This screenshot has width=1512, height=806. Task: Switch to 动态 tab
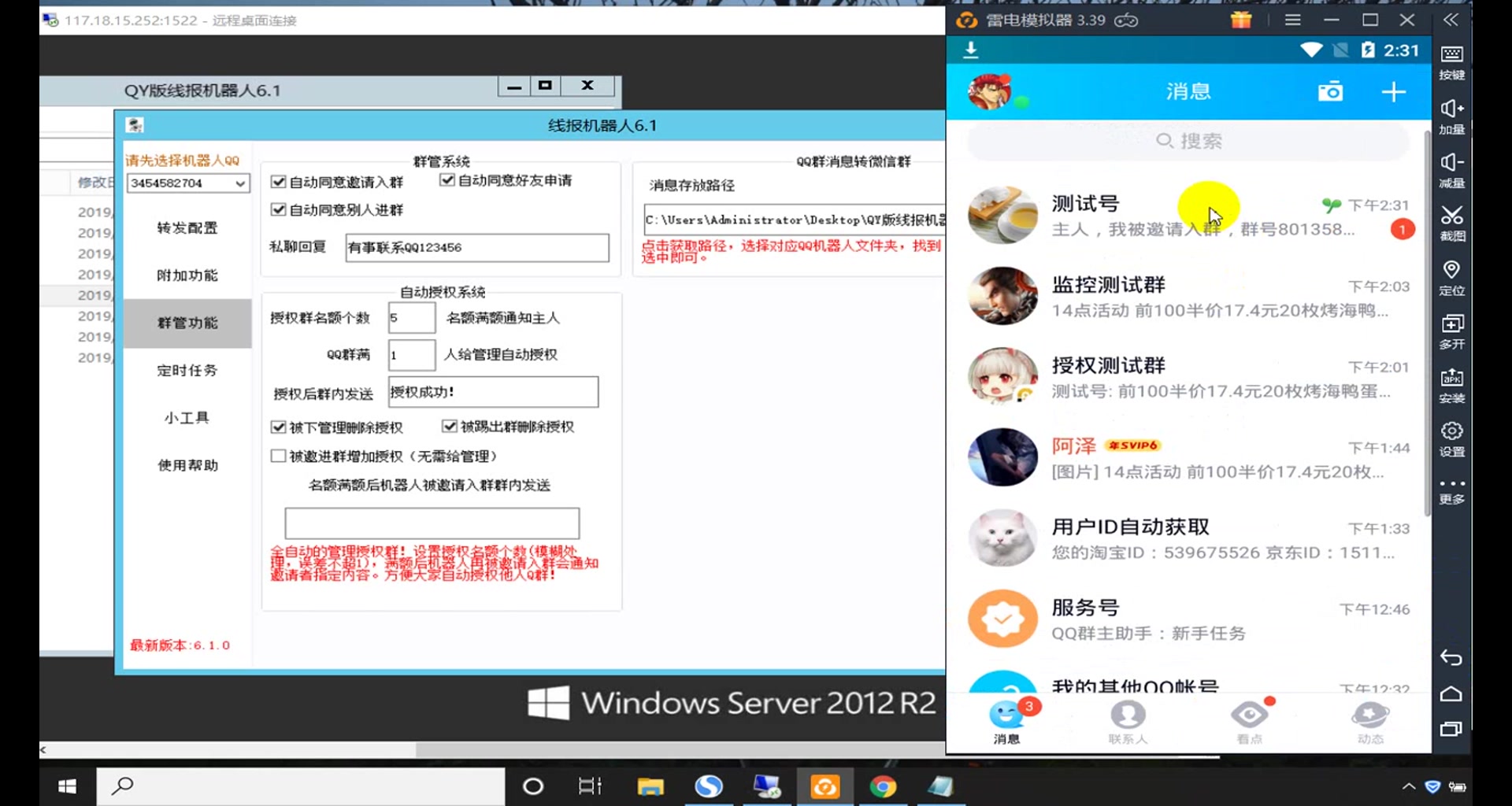pos(1370,723)
